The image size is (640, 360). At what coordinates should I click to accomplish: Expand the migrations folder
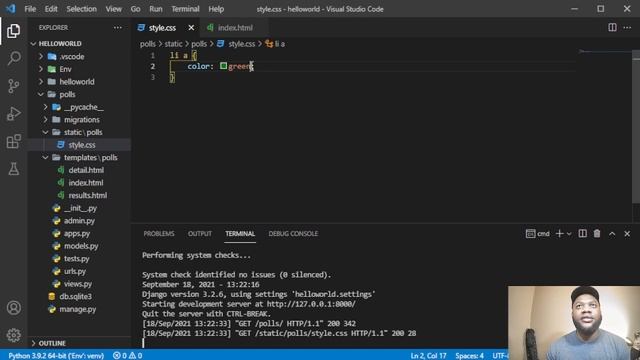[x=45, y=120]
